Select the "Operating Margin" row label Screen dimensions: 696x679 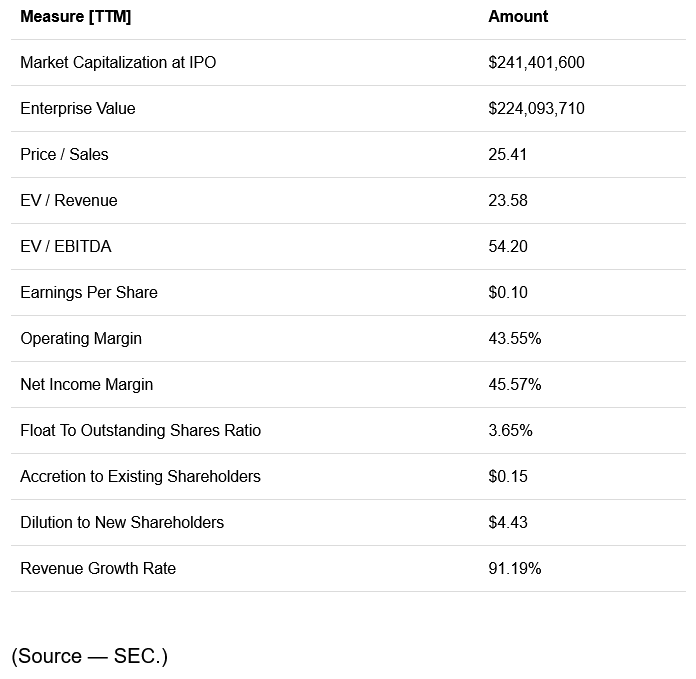(x=81, y=339)
